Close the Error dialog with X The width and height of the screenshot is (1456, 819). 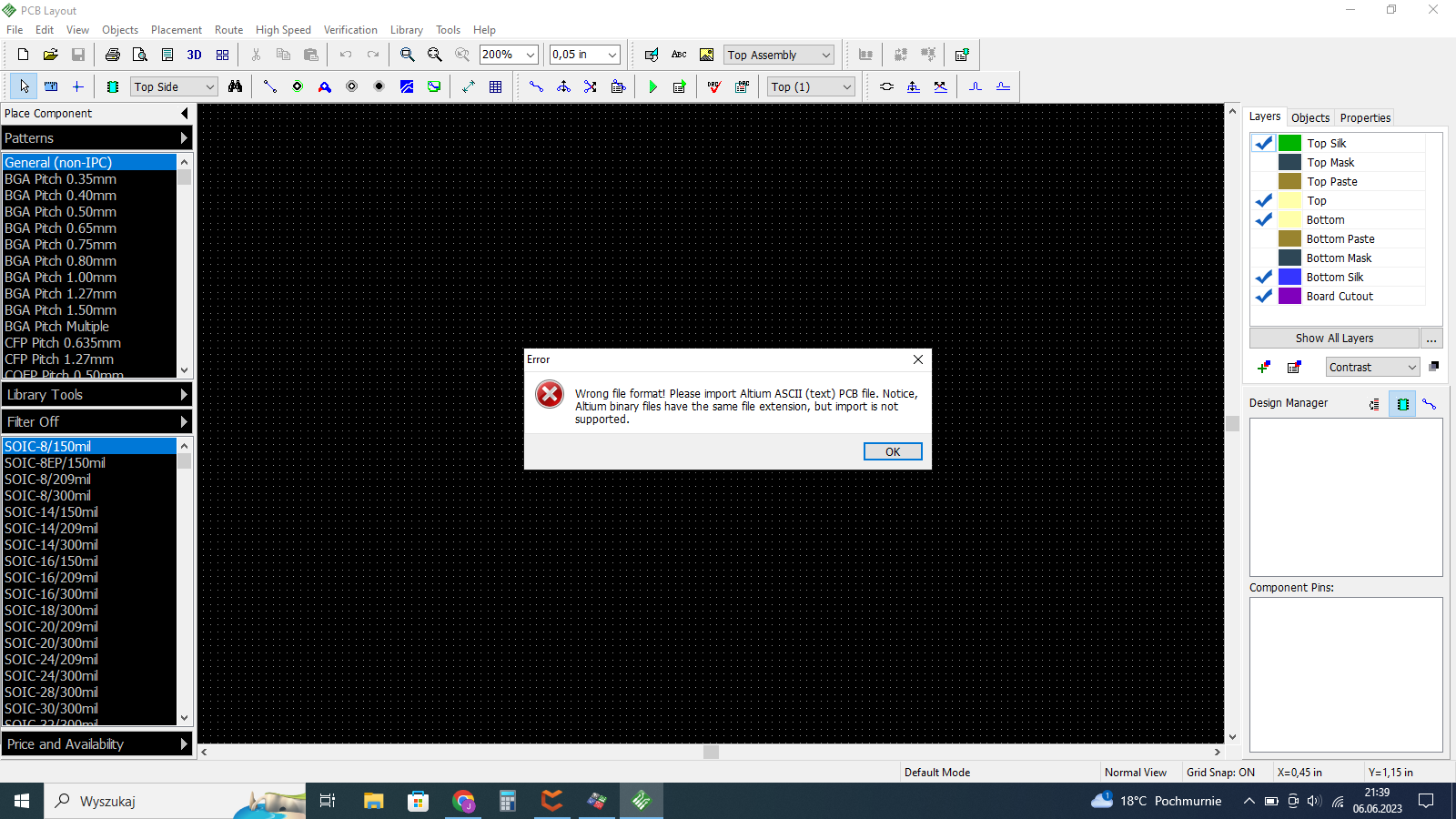[918, 359]
